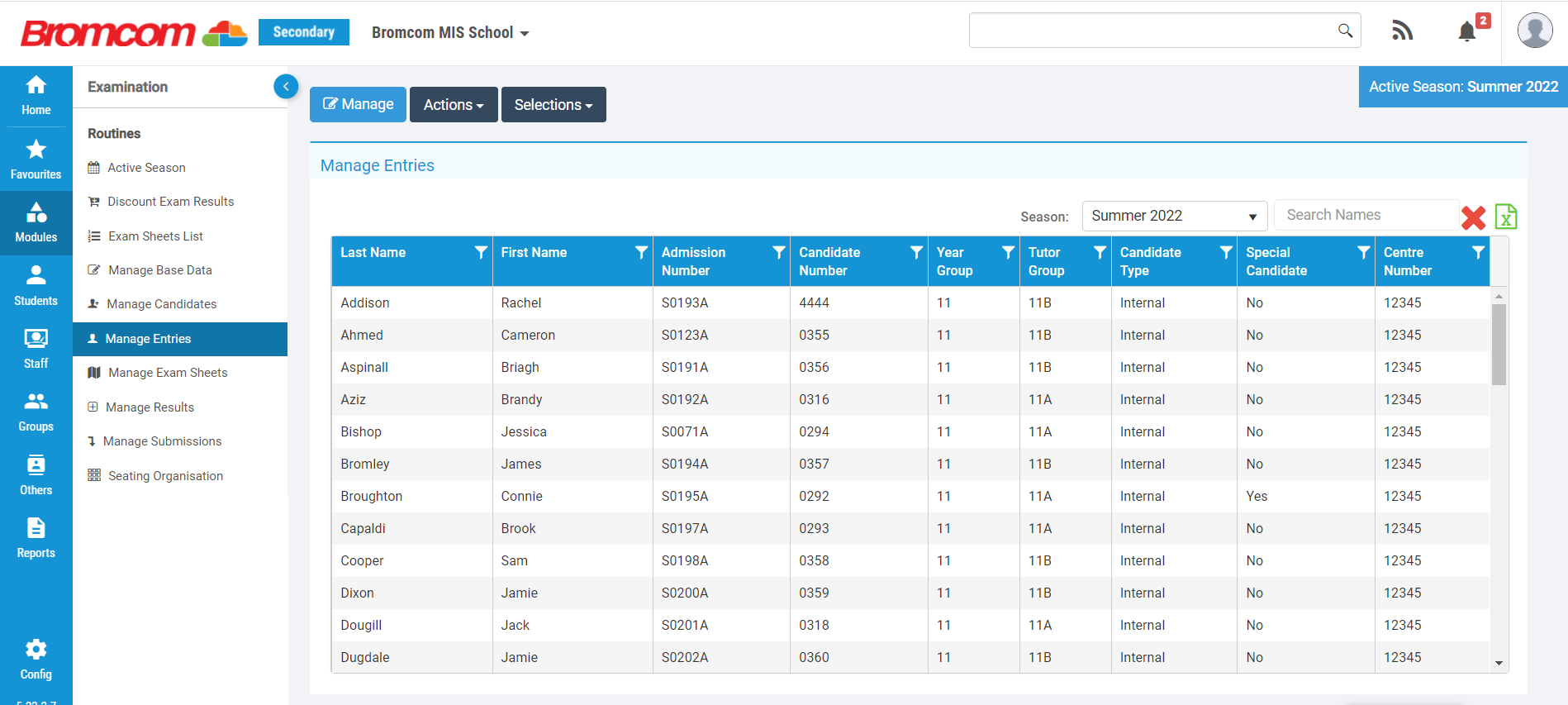1568x705 pixels.
Task: Click the Manage button
Action: tap(358, 105)
